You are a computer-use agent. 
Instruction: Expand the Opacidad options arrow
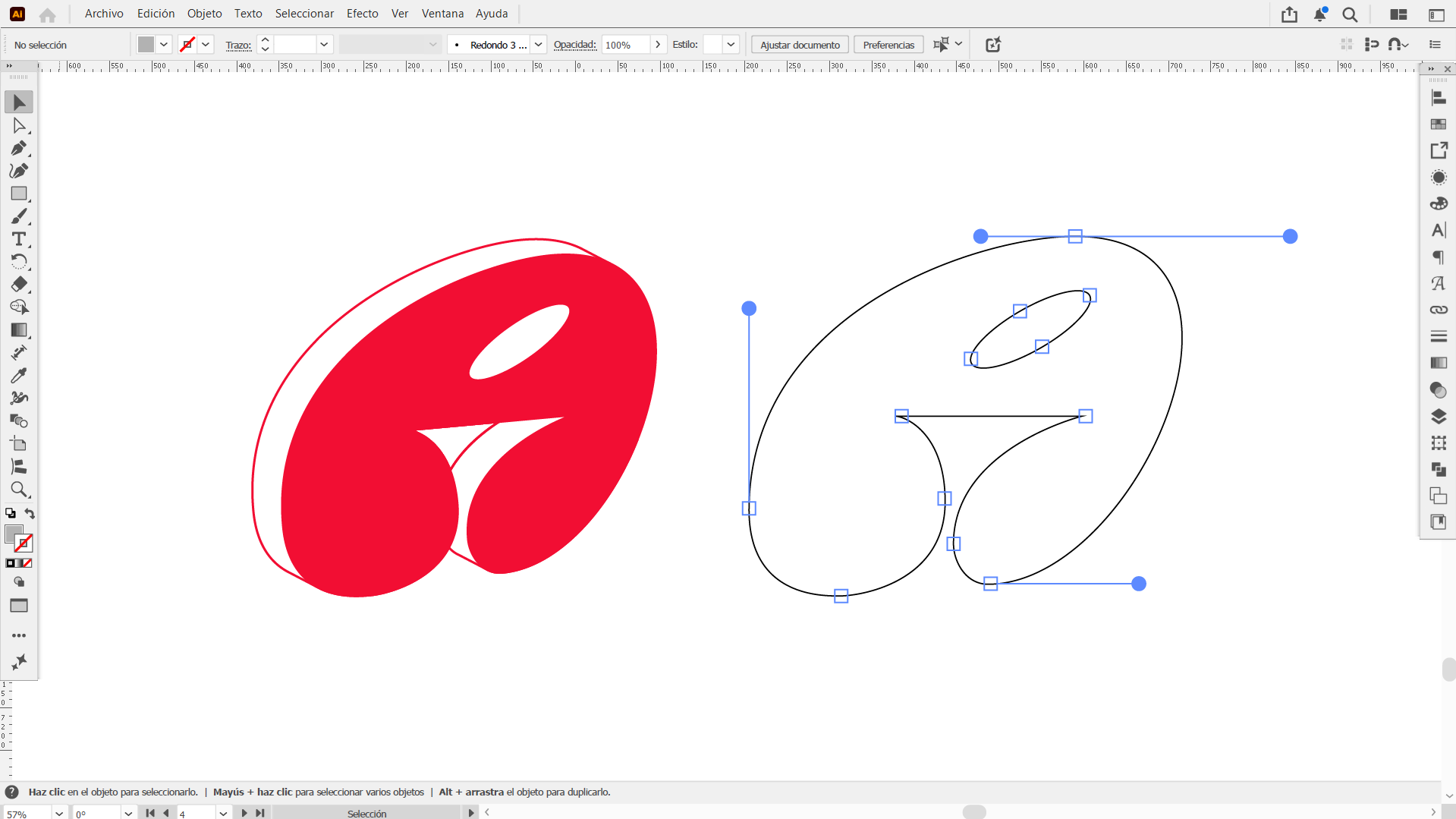coord(658,45)
